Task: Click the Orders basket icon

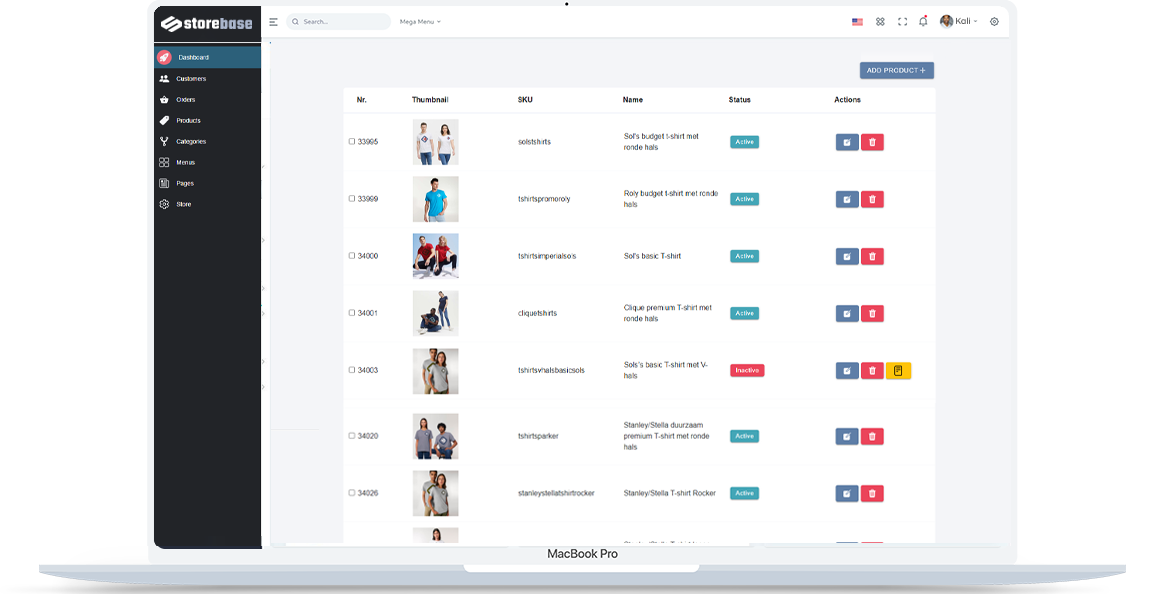Action: (x=164, y=99)
